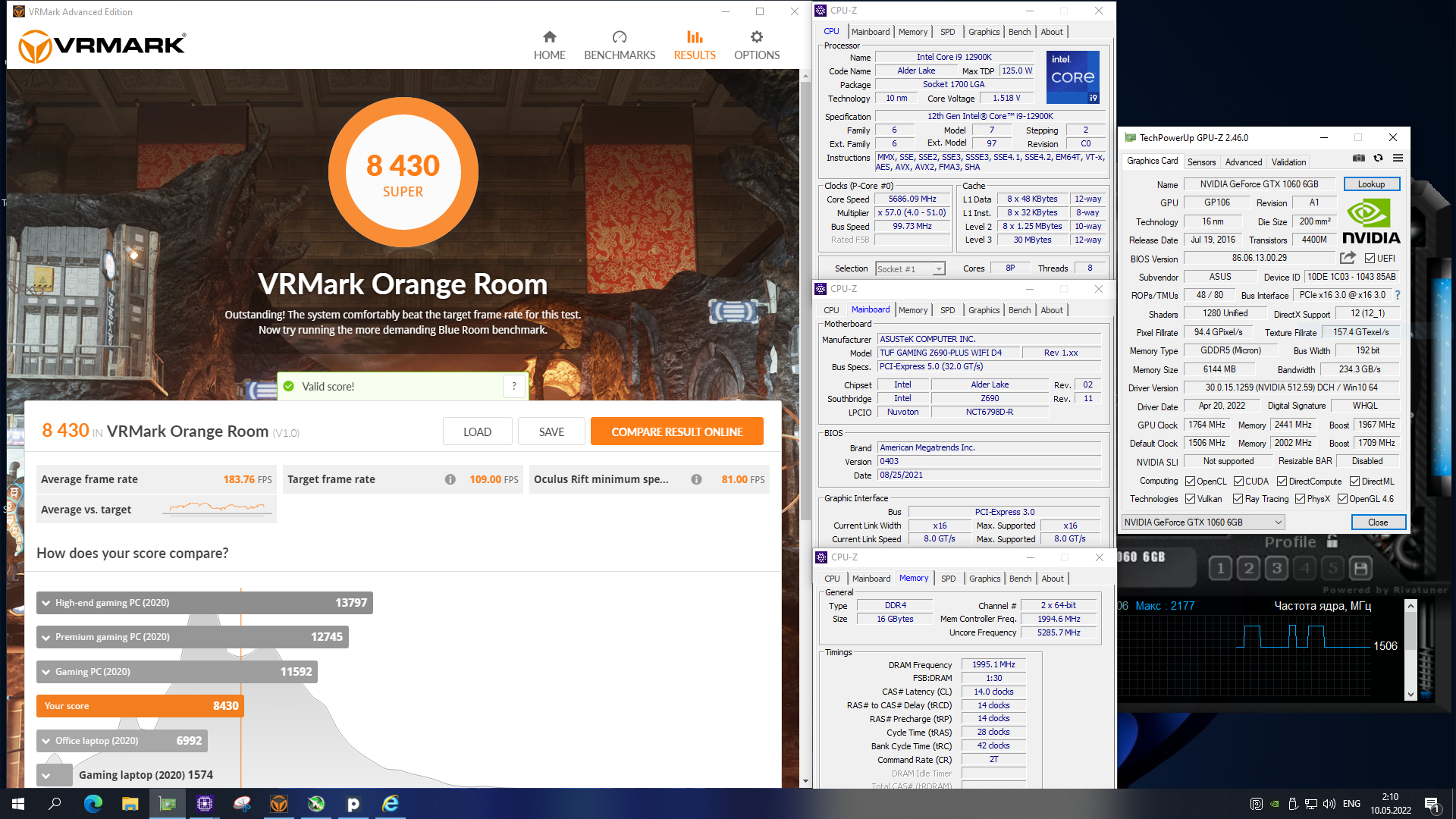Open the OPTIONS gear icon
The image size is (1456, 819).
(757, 36)
